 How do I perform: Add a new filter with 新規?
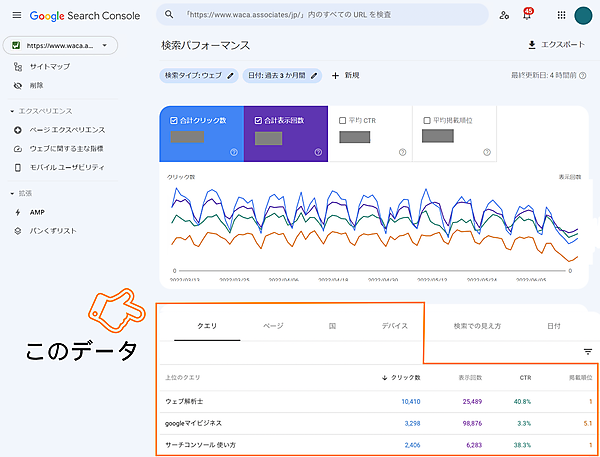click(345, 75)
